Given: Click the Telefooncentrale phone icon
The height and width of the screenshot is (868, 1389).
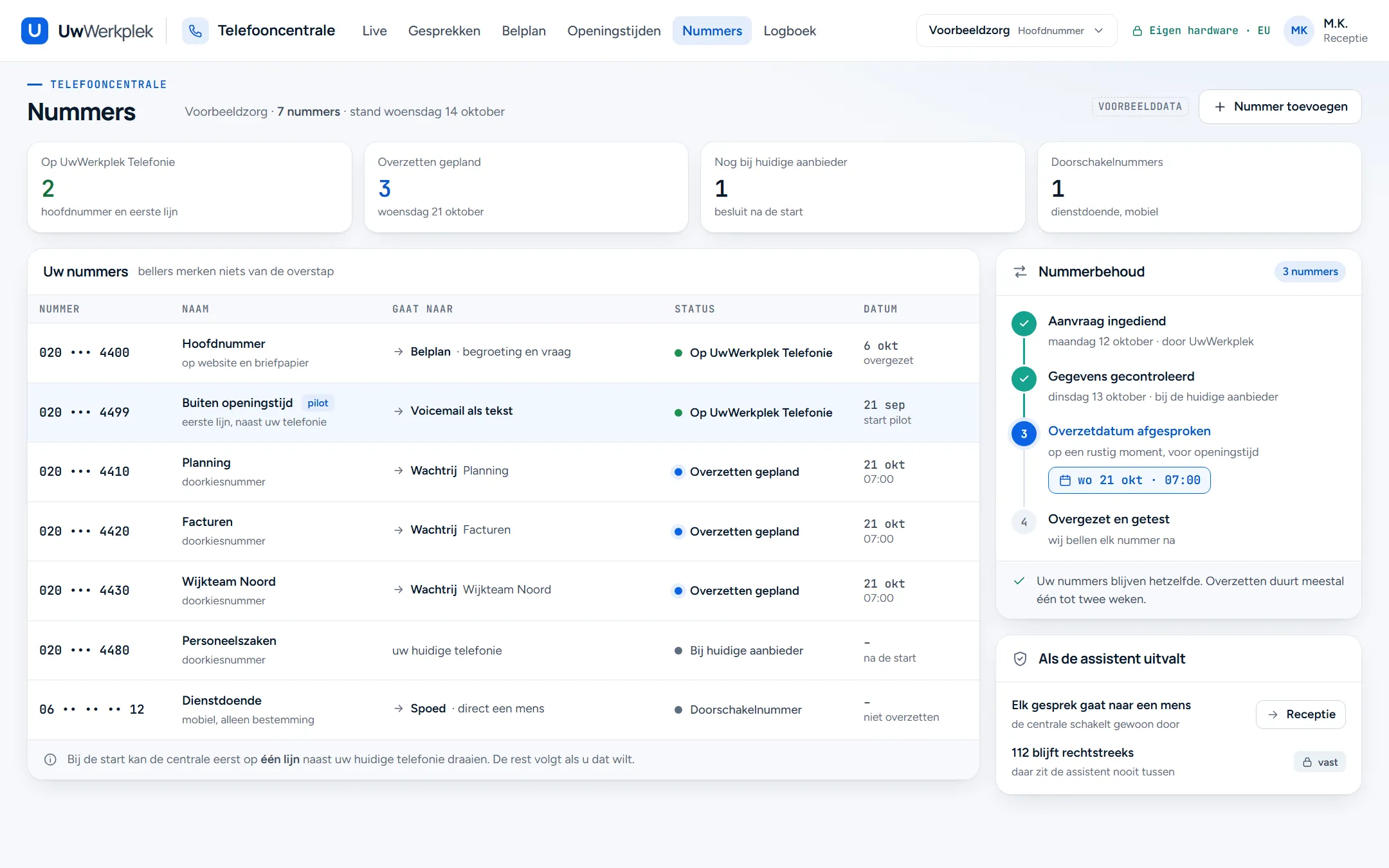Looking at the screenshot, I should [x=195, y=31].
